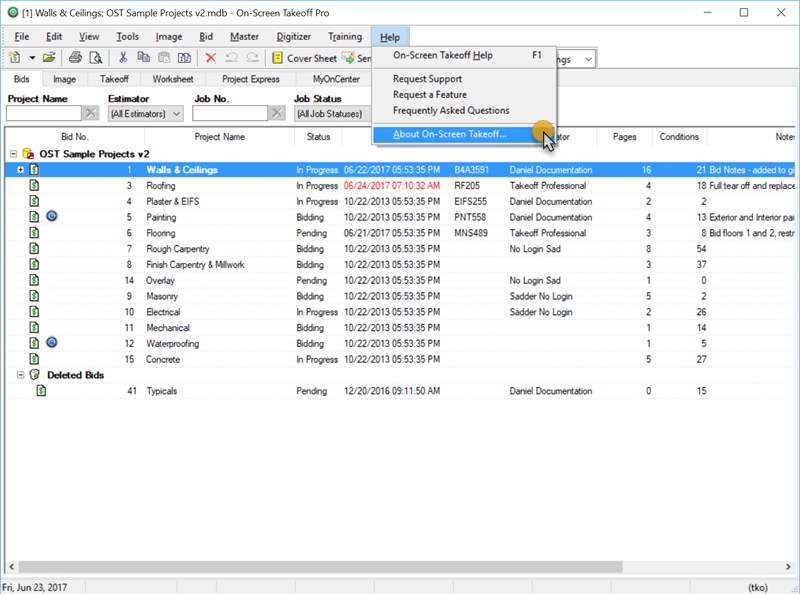Screen dimensions: 800x594
Task: Select the Bids tab
Action: click(x=21, y=79)
